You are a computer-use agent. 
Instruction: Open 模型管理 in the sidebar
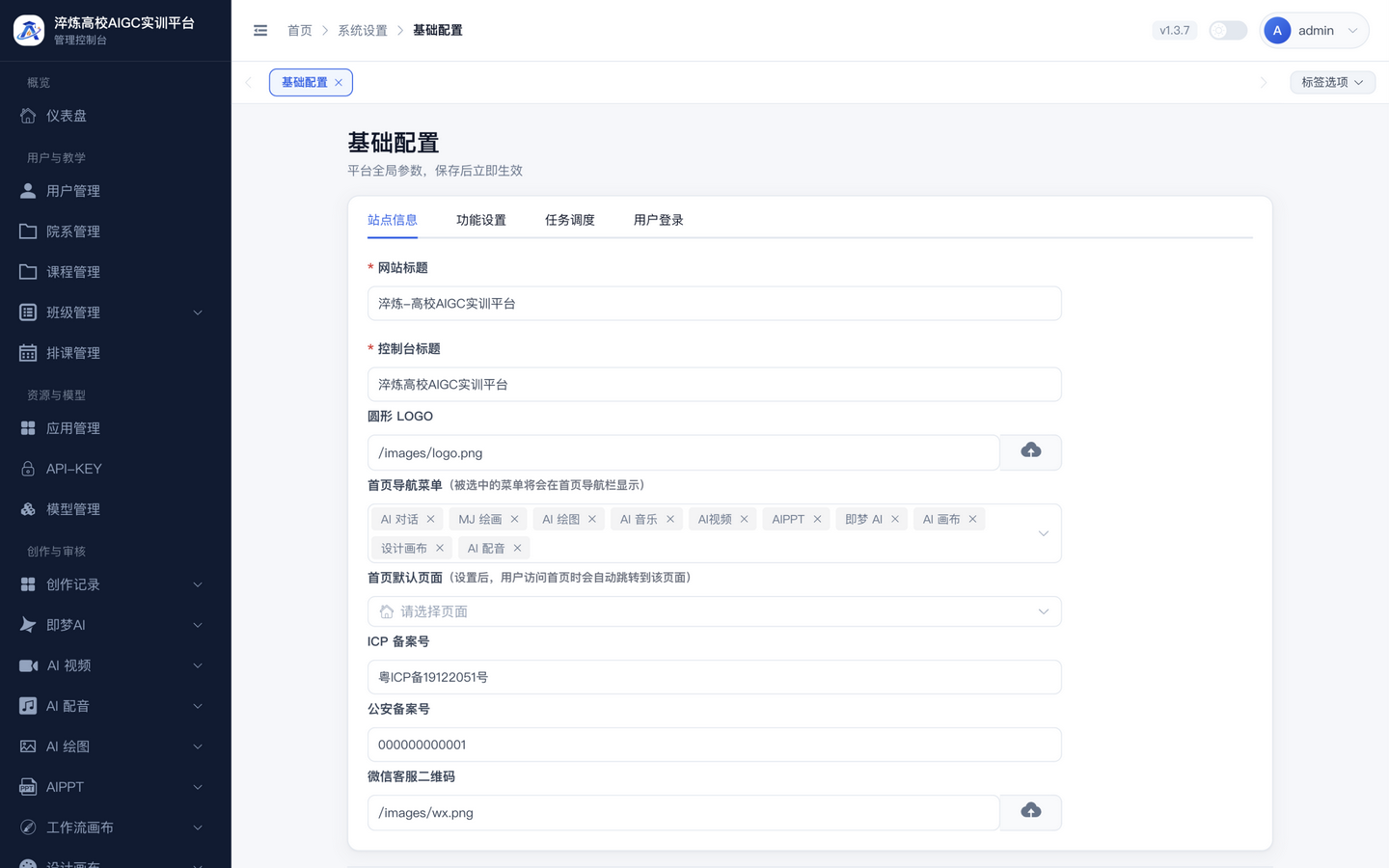[x=116, y=509]
